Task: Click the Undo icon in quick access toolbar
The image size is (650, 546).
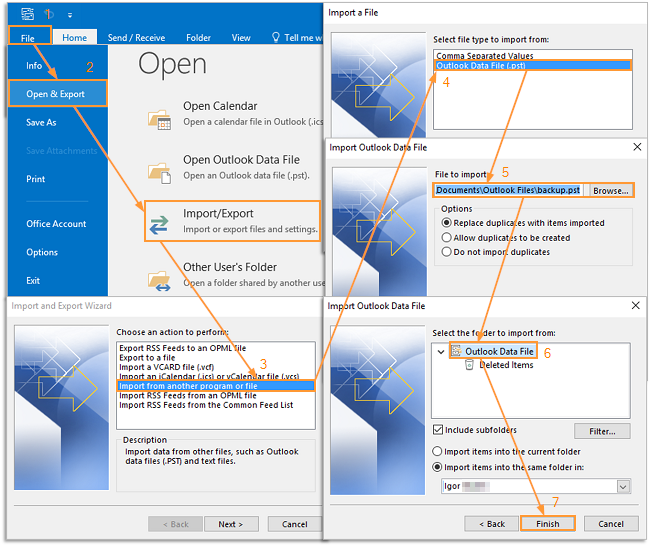Action: click(x=49, y=15)
